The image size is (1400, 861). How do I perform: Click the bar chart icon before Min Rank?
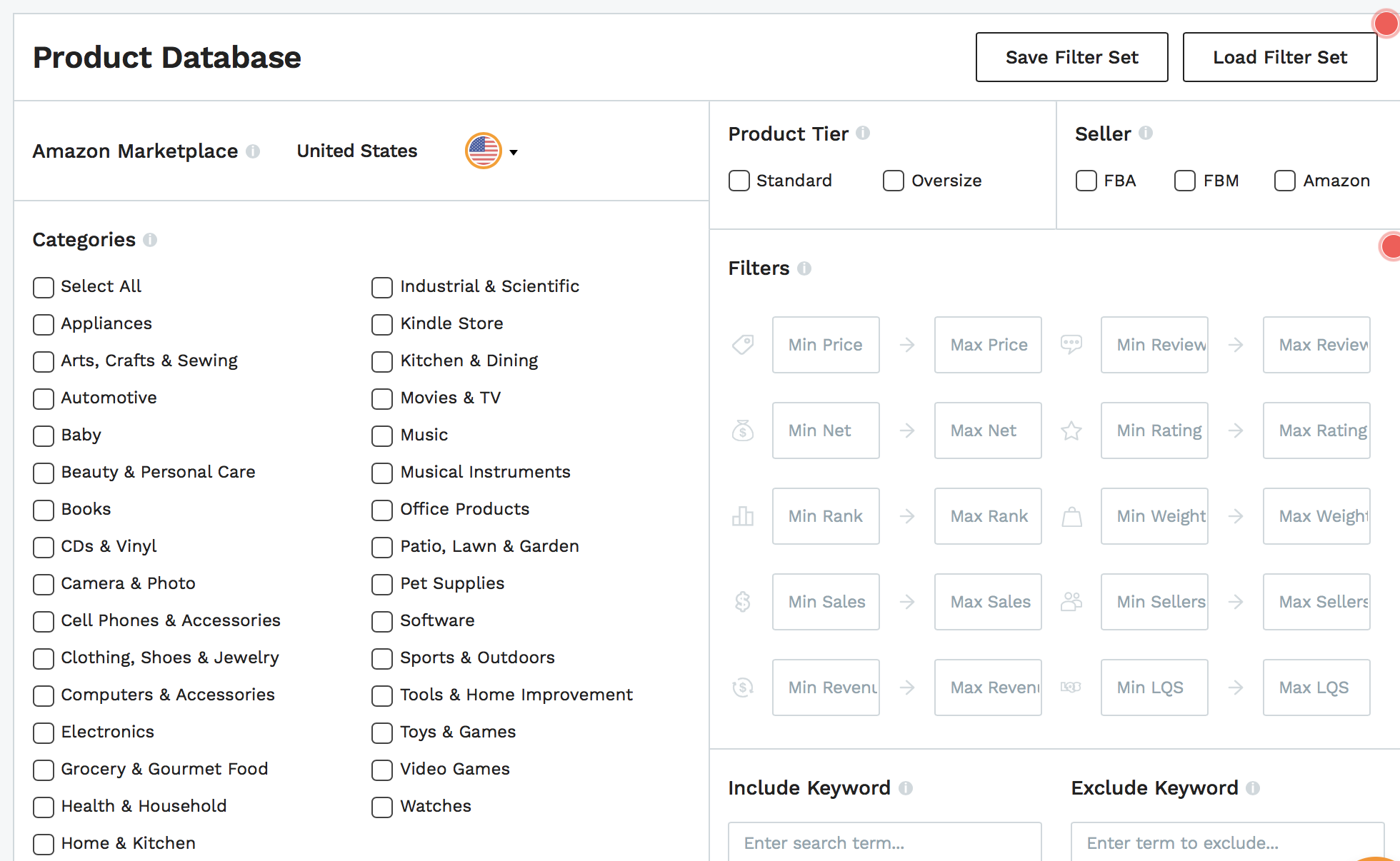[x=743, y=516]
